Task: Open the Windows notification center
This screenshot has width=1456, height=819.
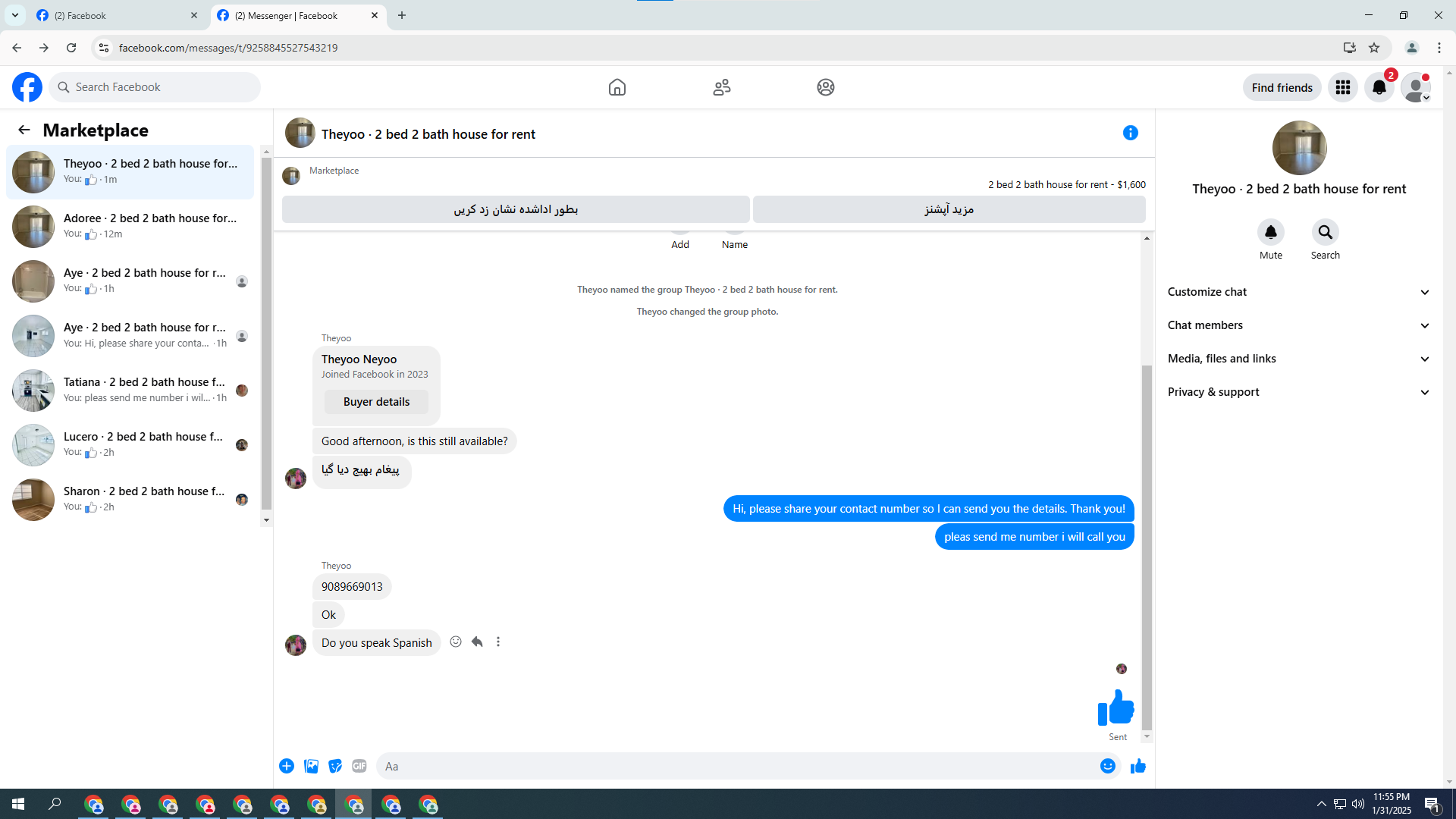Action: point(1432,804)
